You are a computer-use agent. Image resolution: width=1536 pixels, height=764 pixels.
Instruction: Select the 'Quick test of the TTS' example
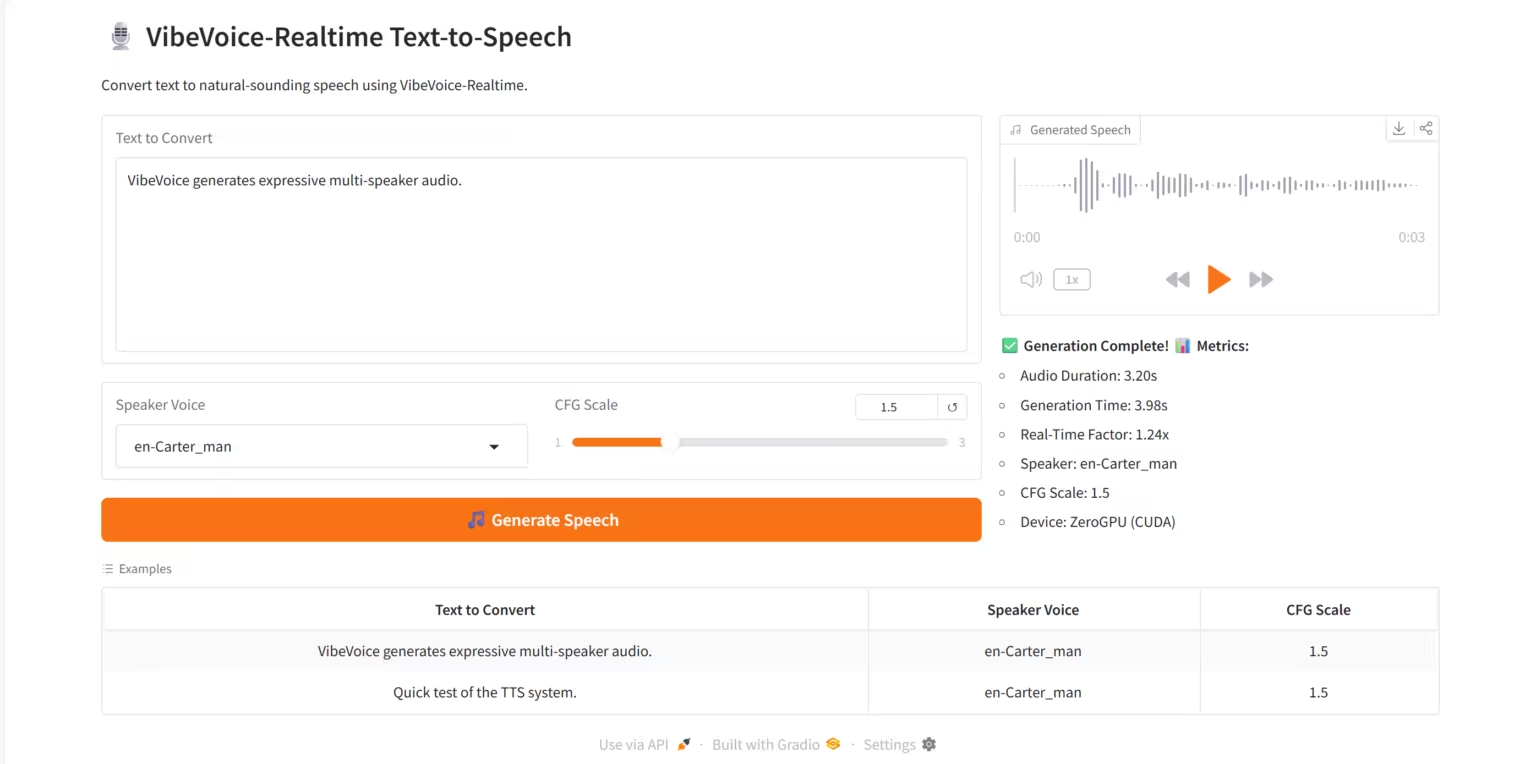485,692
